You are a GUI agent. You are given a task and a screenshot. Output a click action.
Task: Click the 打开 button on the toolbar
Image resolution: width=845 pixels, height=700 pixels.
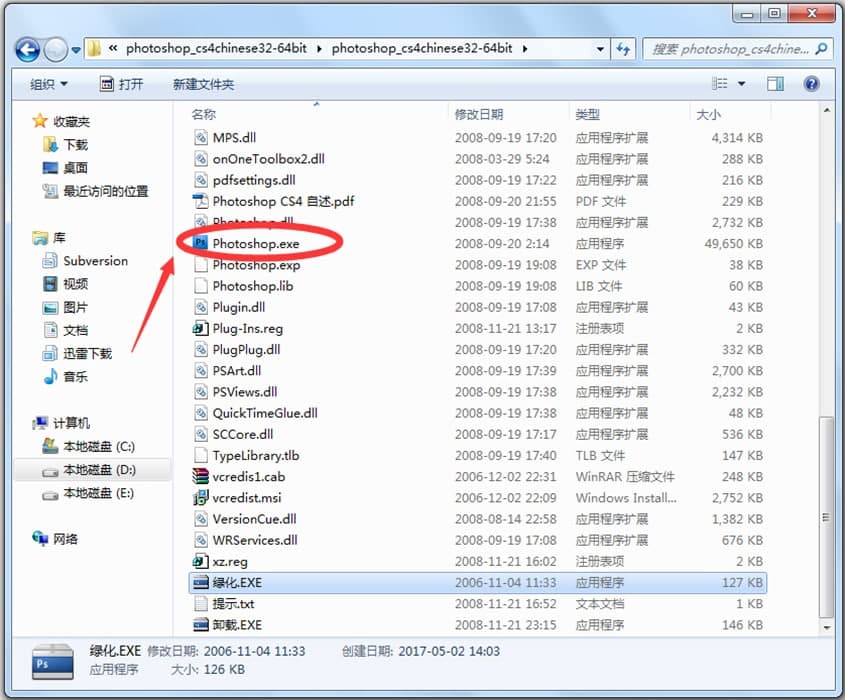pyautogui.click(x=122, y=84)
